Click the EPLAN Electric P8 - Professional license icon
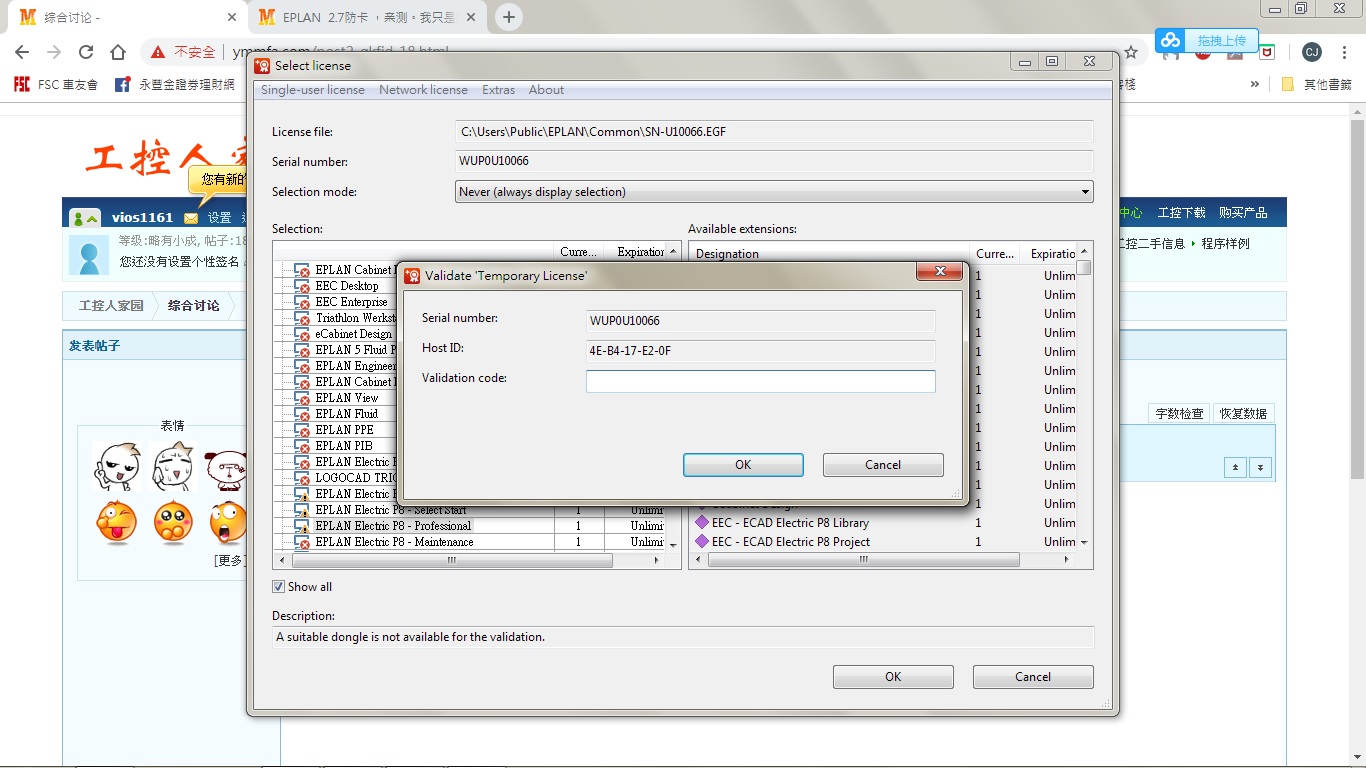This screenshot has height=768, width=1366. click(302, 526)
